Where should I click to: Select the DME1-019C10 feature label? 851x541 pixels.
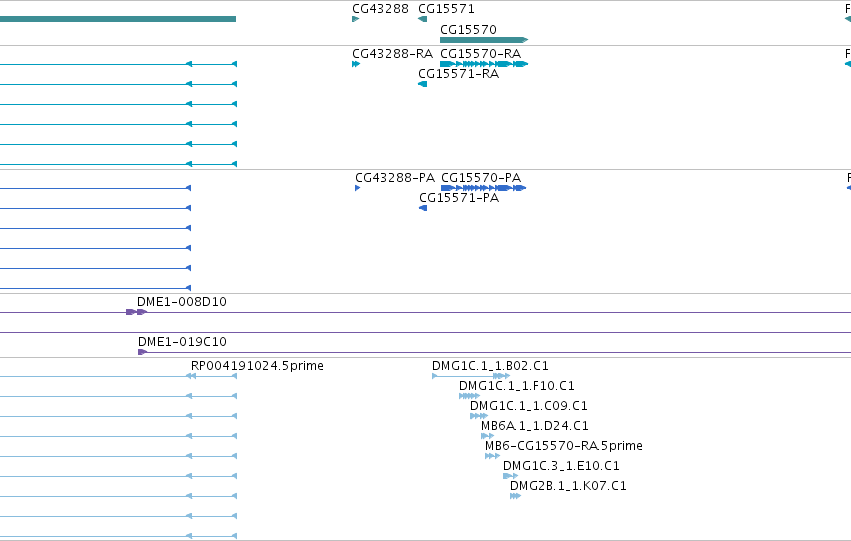click(182, 342)
